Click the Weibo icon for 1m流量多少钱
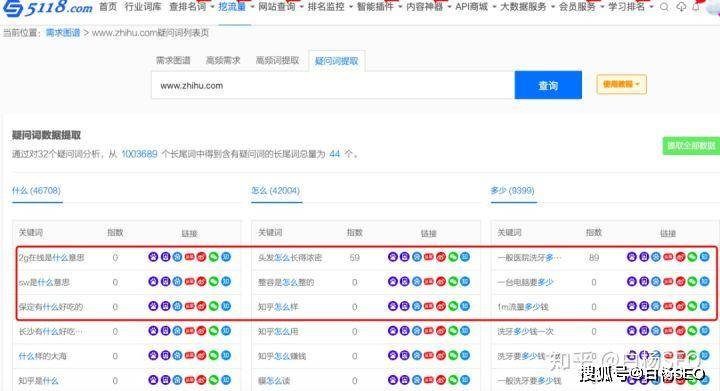This screenshot has width=720, height=391. pos(680,306)
